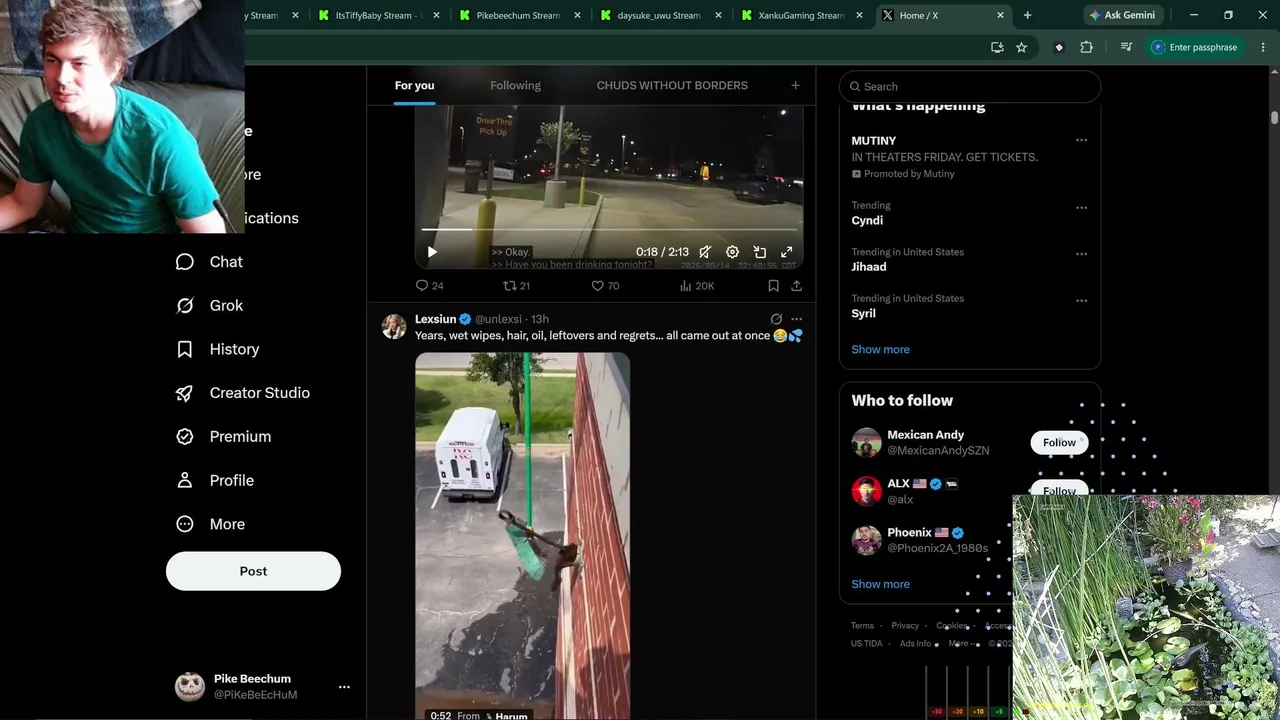Open the Premium verified-badge item

click(x=223, y=437)
